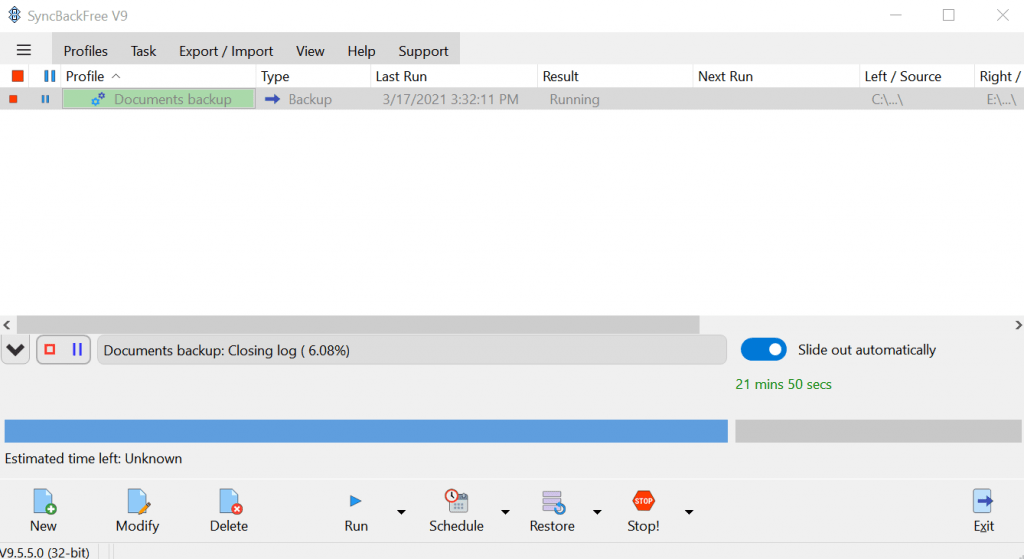Click the Closing log status text
Screen dimensions: 1024x559
pyautogui.click(x=227, y=351)
